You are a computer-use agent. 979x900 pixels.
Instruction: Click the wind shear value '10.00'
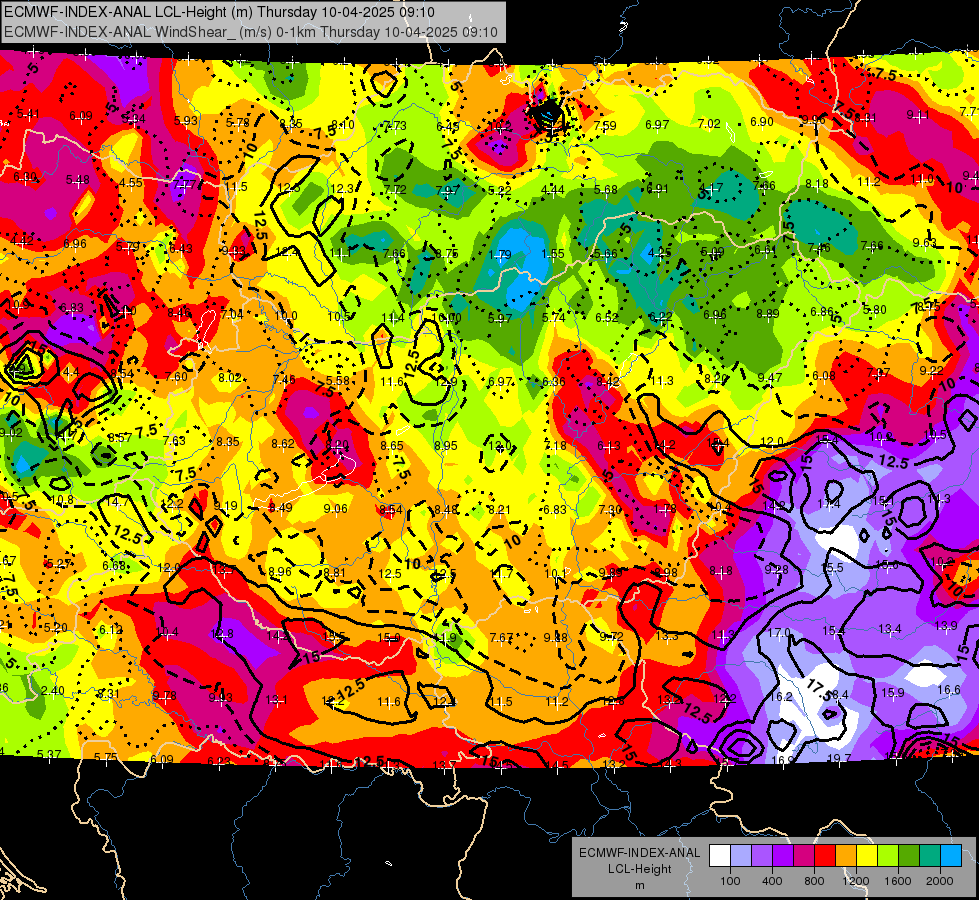[446, 318]
